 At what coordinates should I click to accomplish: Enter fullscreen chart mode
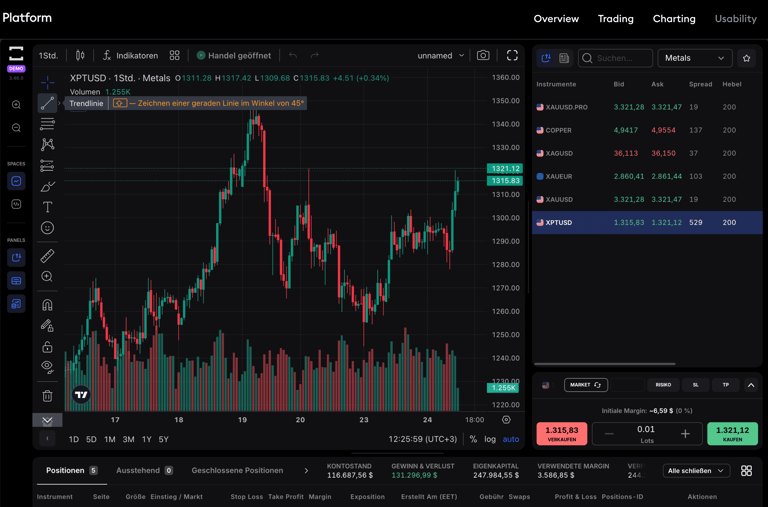click(512, 56)
